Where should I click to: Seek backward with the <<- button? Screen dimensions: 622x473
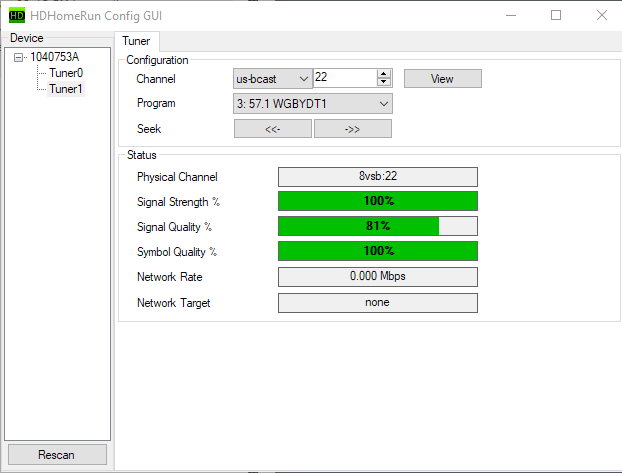click(x=272, y=129)
